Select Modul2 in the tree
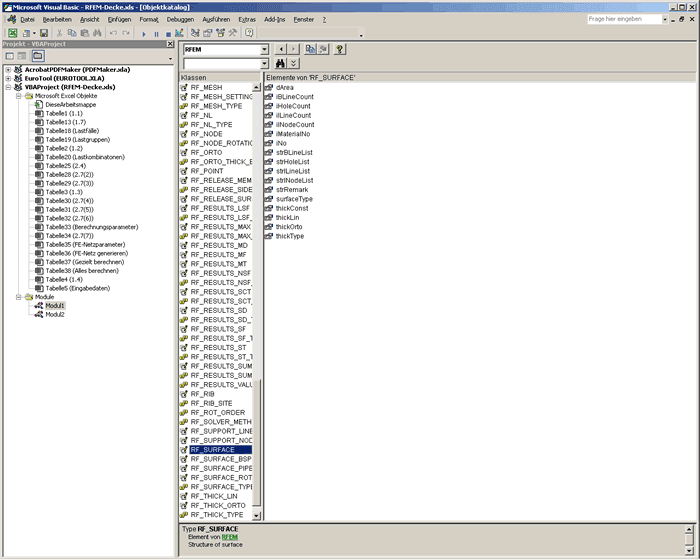 (55, 314)
